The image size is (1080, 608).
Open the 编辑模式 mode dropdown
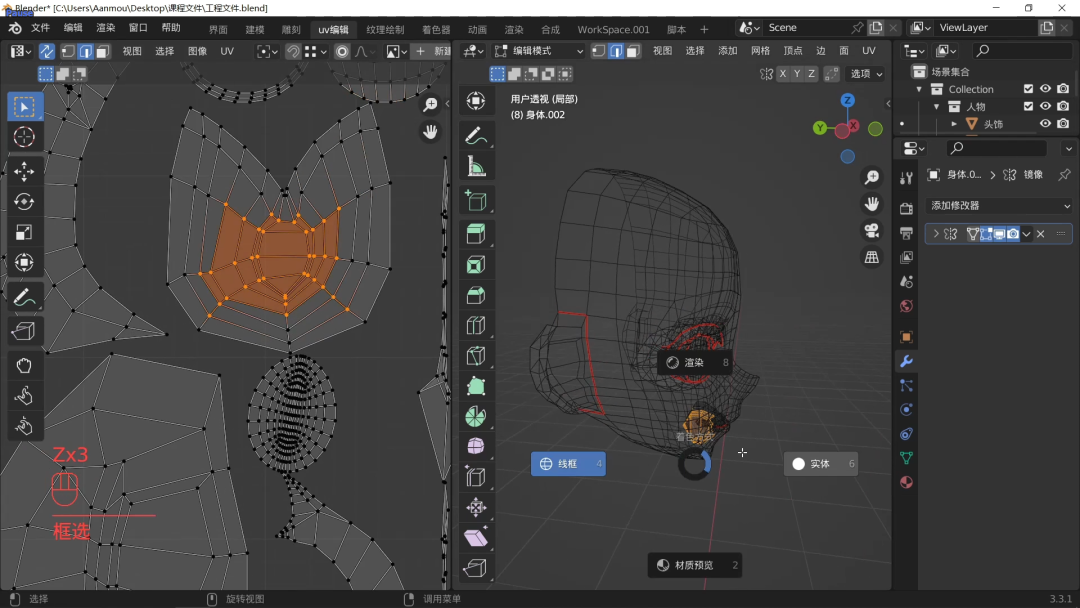[539, 51]
